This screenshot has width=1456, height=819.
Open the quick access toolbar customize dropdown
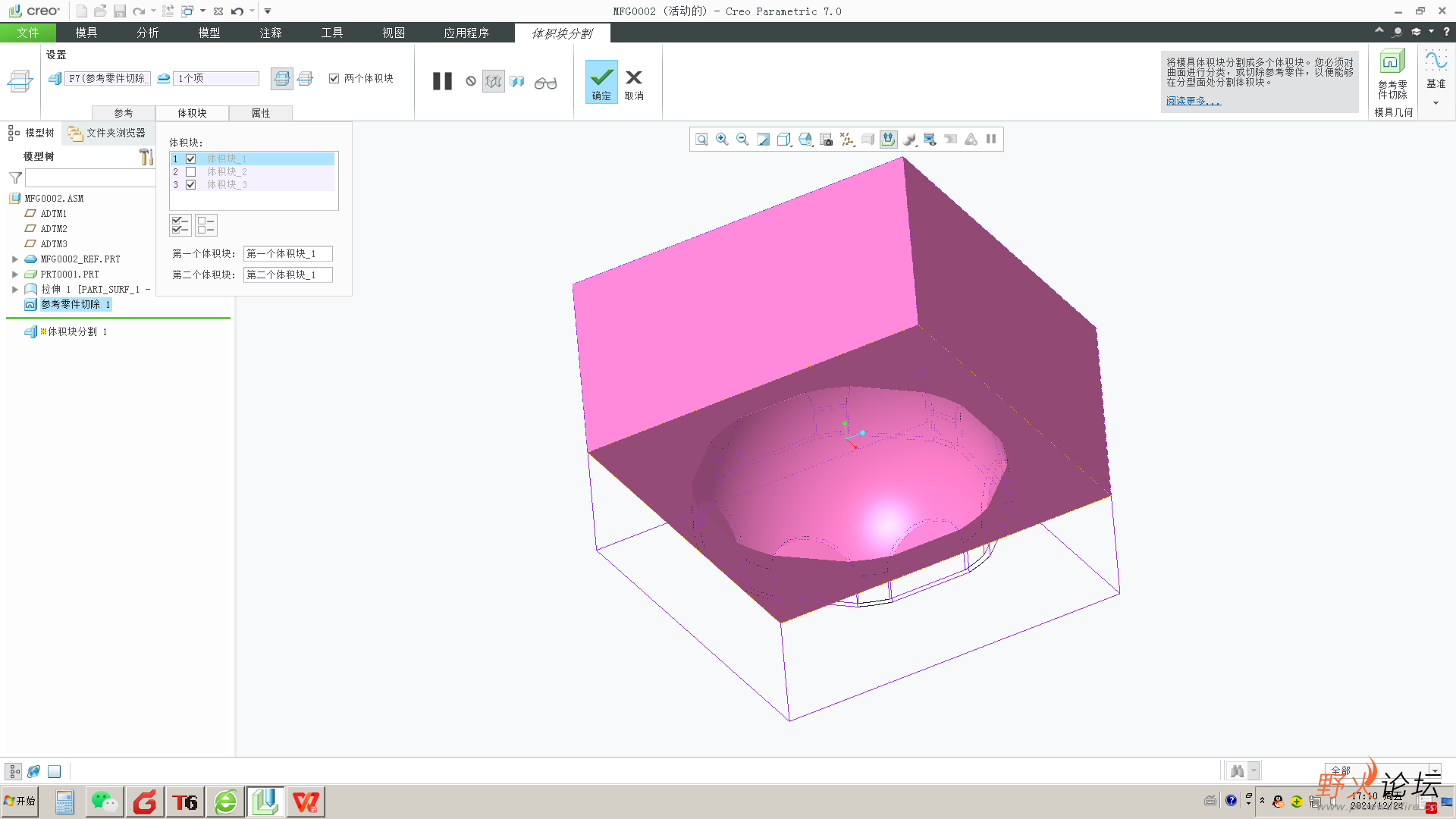(x=268, y=11)
